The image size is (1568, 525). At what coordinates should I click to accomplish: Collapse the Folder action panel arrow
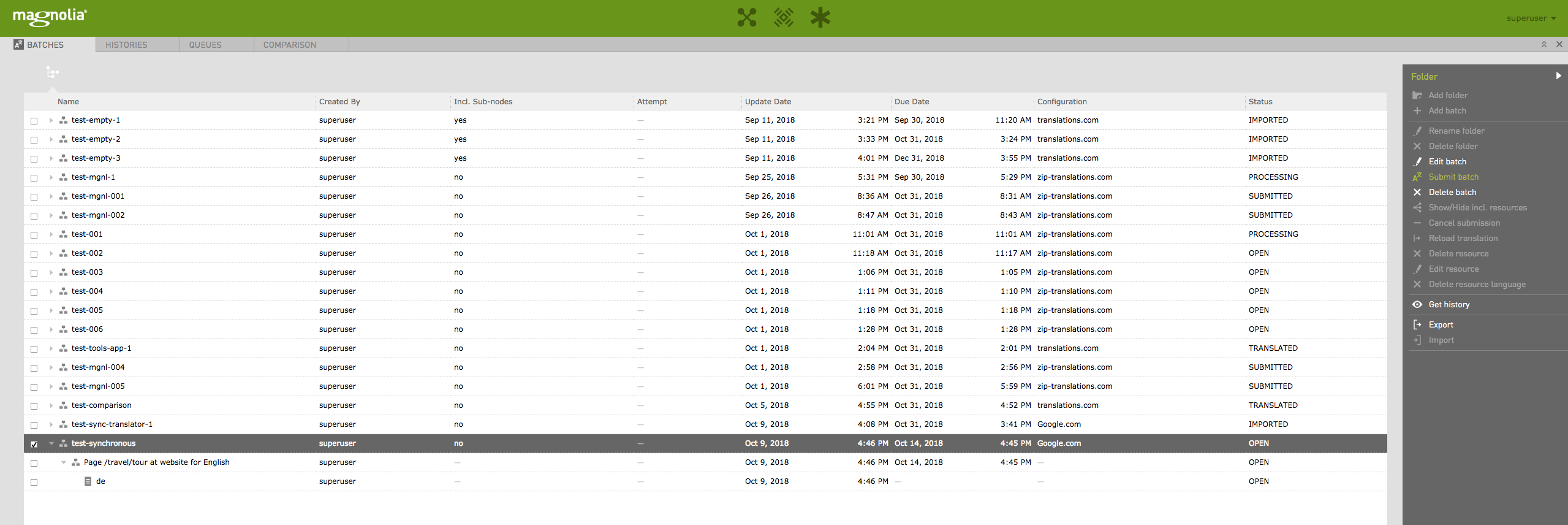tap(1558, 76)
